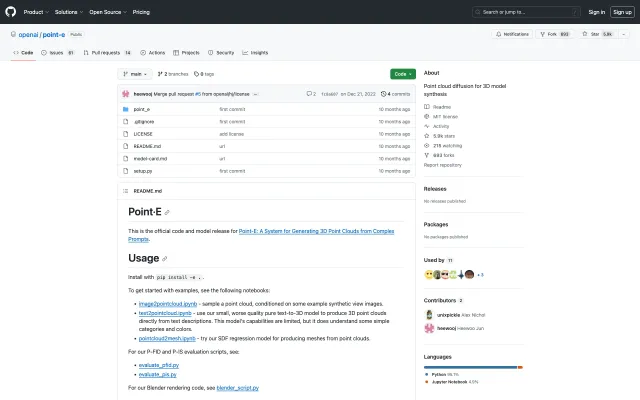This screenshot has height=400, width=640.
Task: Open the tags list
Action: click(x=205, y=74)
